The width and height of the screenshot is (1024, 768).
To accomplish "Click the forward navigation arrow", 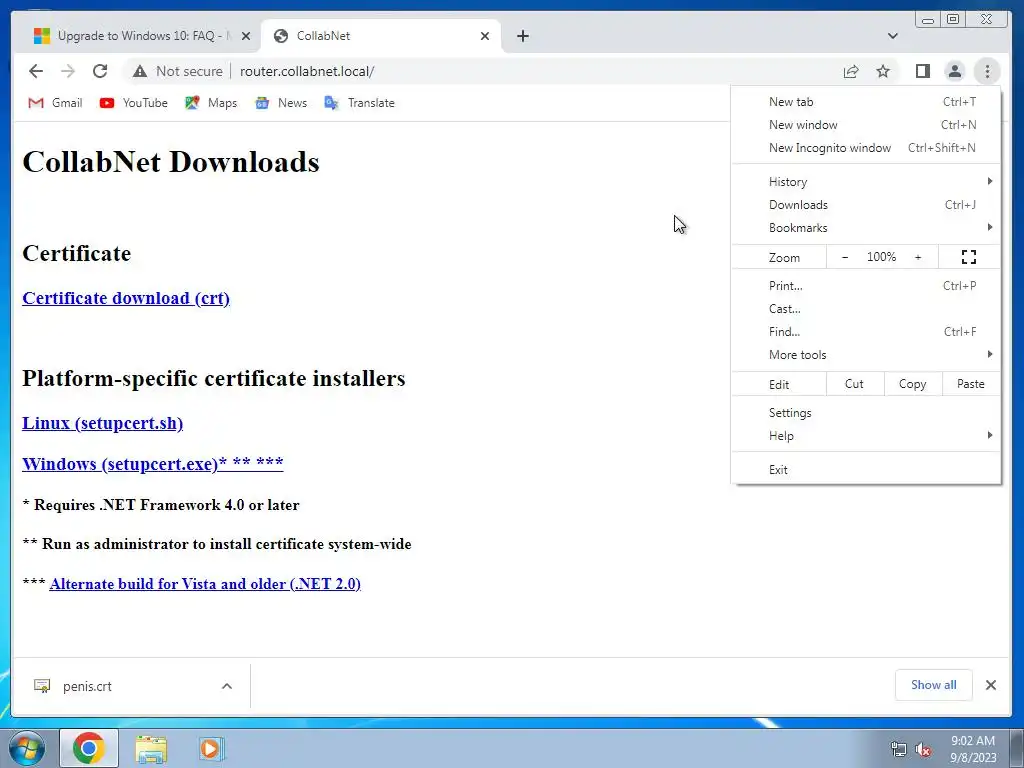I will point(68,71).
